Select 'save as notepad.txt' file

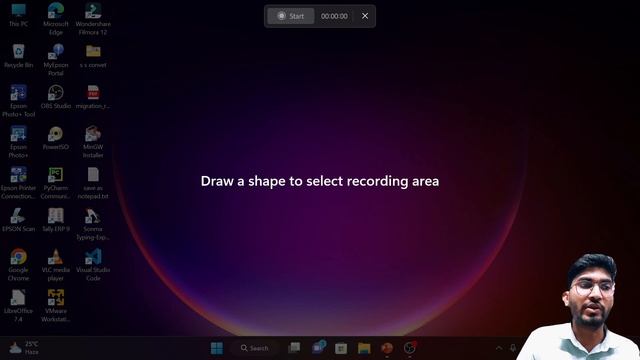point(93,183)
